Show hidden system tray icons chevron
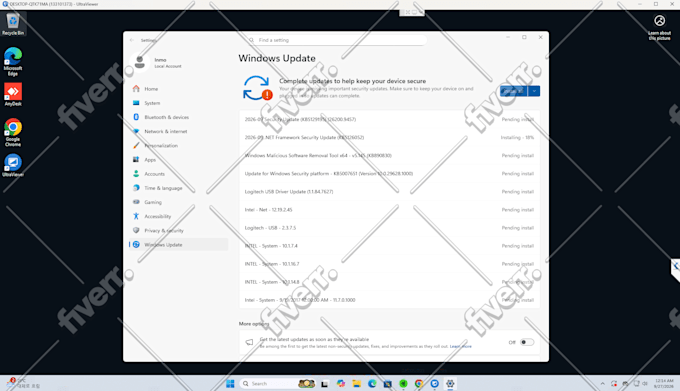Viewport: 680px width, 391px height. pos(602,384)
